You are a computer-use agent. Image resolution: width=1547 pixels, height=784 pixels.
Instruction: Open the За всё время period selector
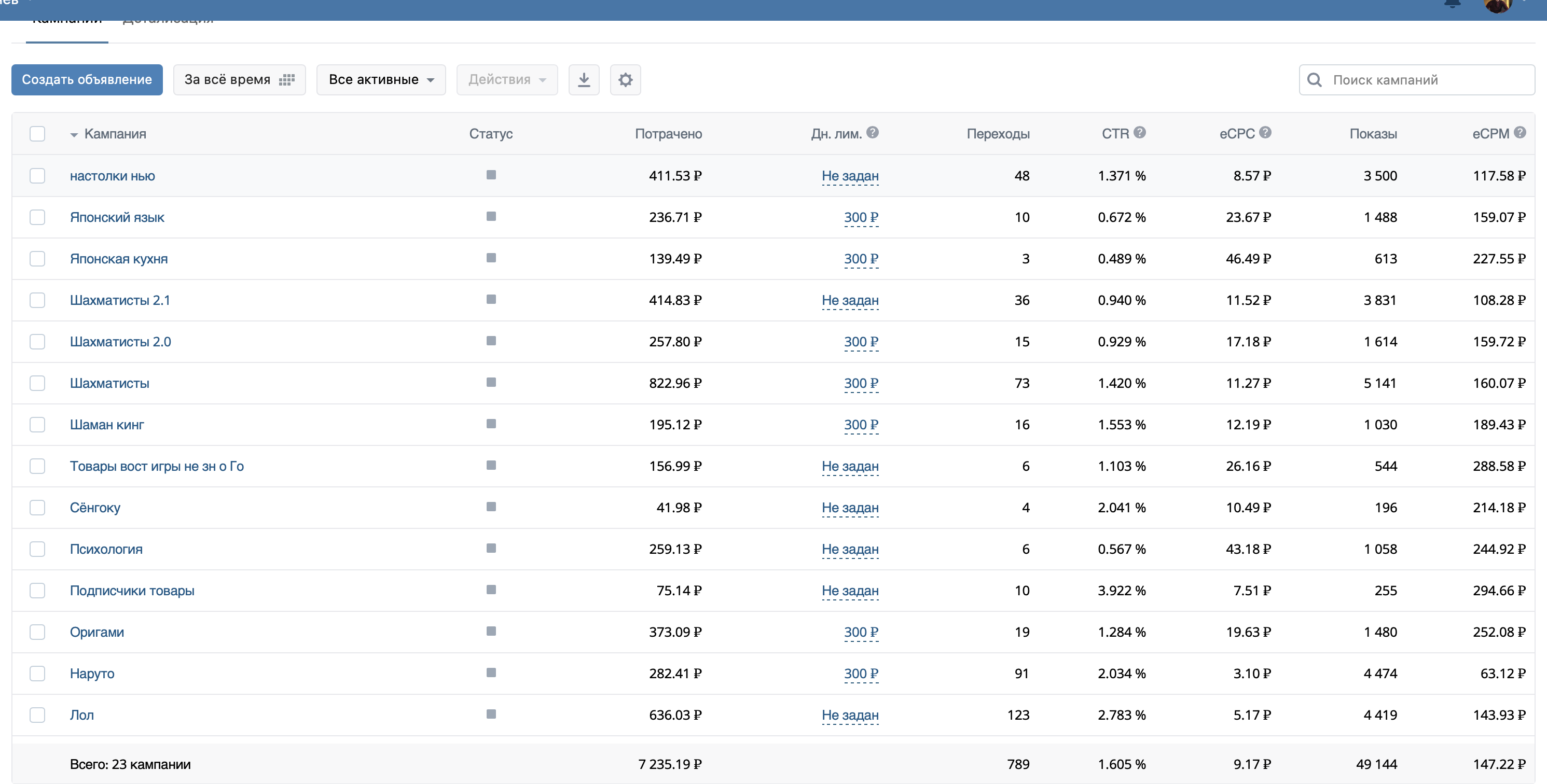[239, 80]
